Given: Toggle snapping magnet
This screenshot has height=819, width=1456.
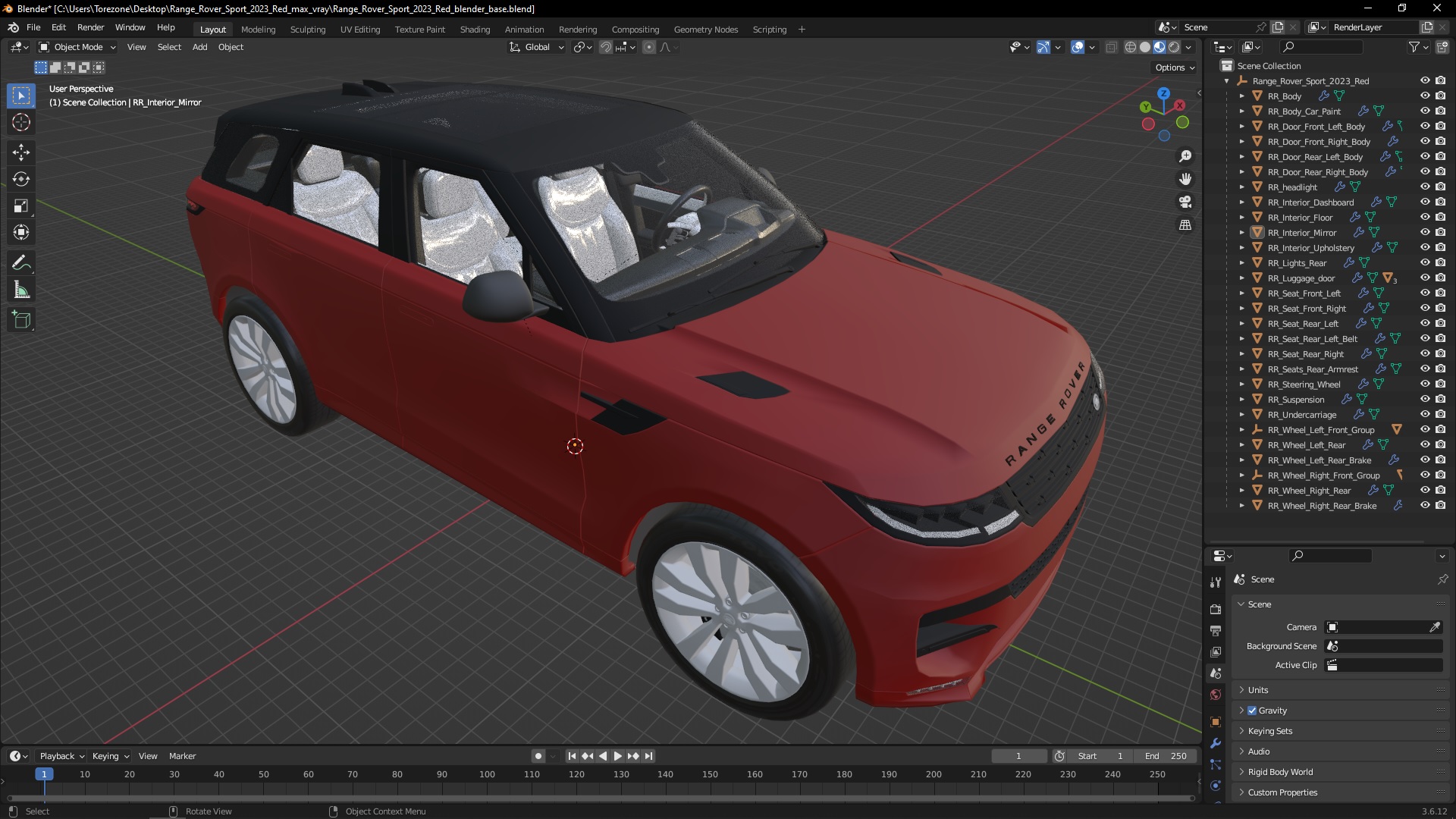Looking at the screenshot, I should [606, 47].
